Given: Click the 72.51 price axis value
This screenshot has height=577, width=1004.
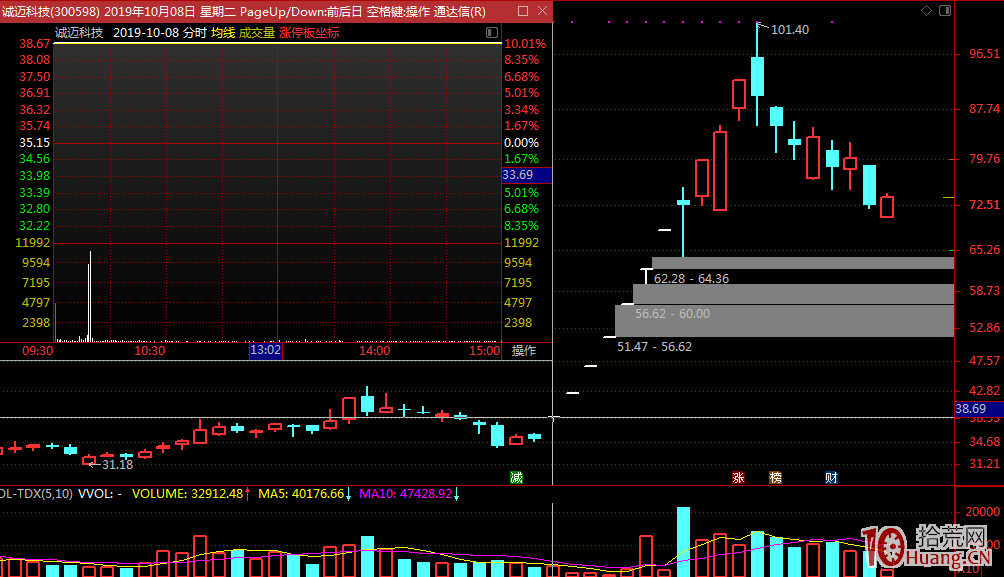Looking at the screenshot, I should (x=984, y=204).
